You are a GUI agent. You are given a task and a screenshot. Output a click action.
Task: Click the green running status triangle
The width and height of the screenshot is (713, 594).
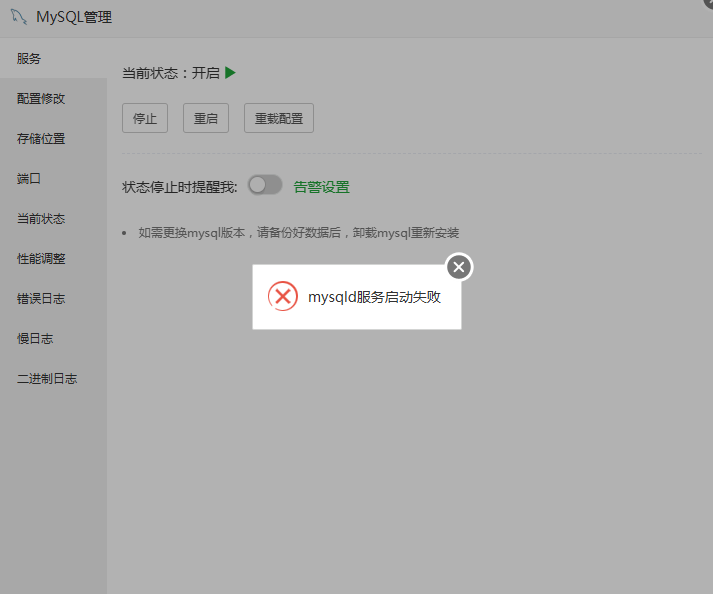click(230, 73)
